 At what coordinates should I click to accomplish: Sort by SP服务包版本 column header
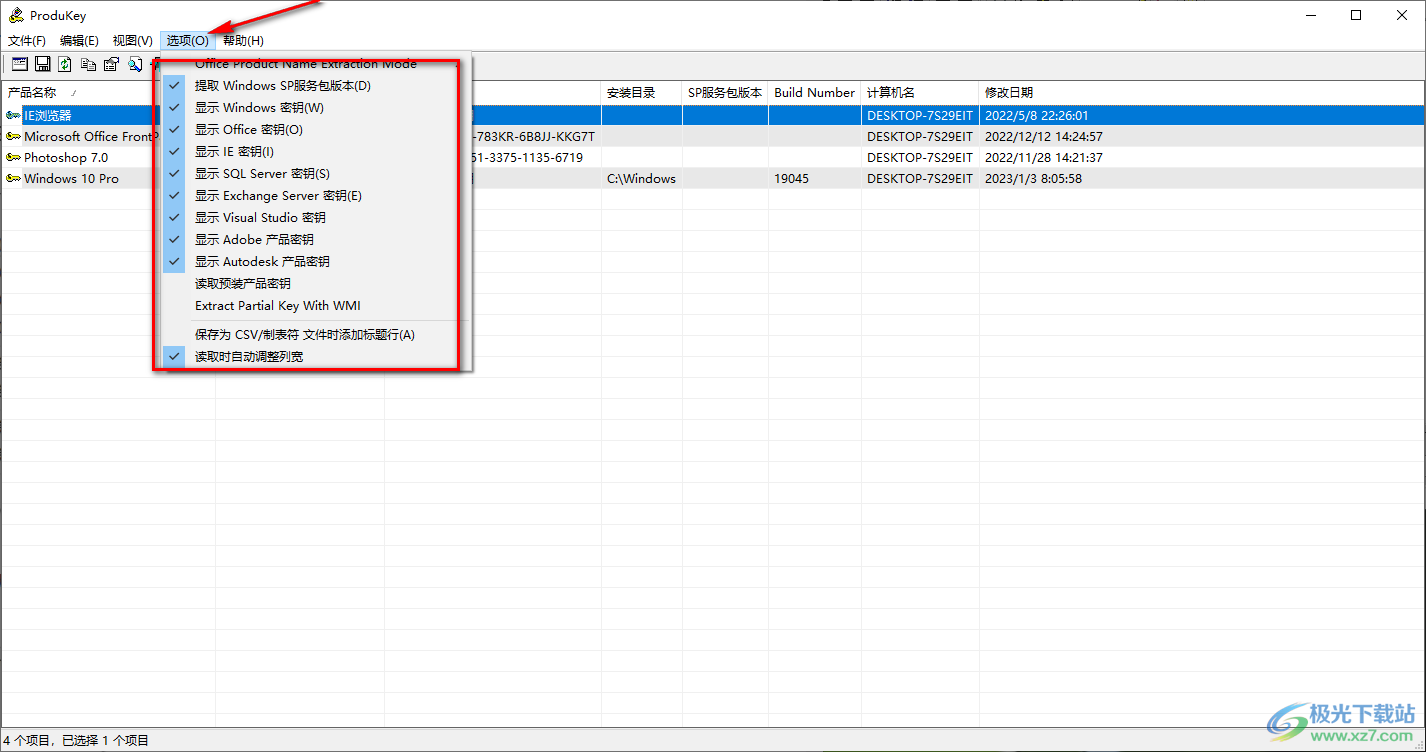tap(725, 93)
